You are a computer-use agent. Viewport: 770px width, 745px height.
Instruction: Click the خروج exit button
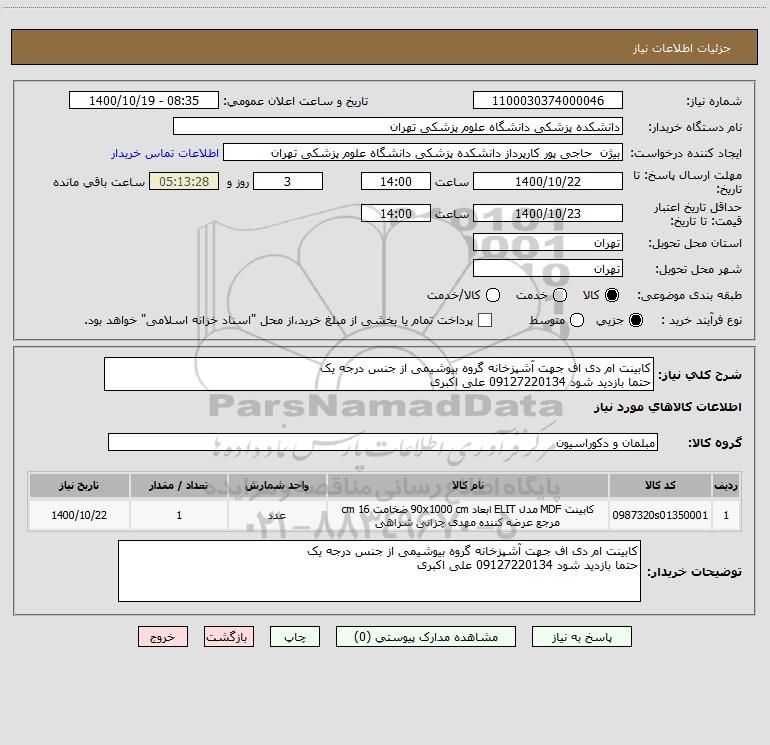(163, 637)
